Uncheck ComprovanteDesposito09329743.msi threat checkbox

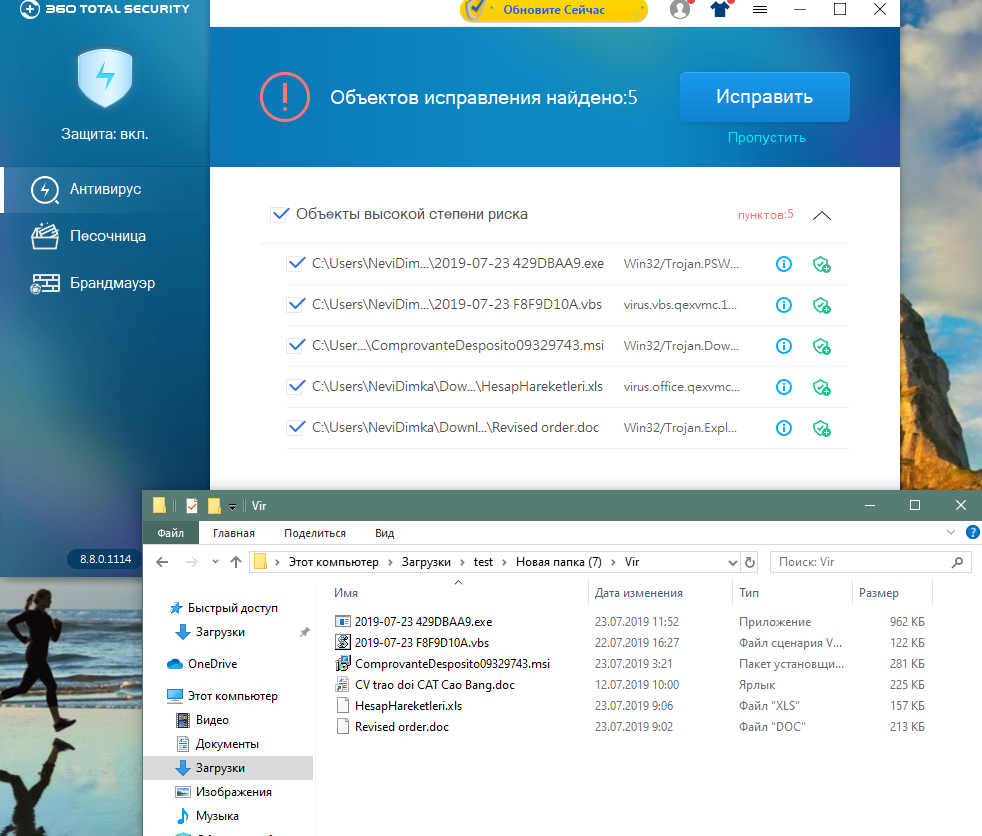coord(296,346)
